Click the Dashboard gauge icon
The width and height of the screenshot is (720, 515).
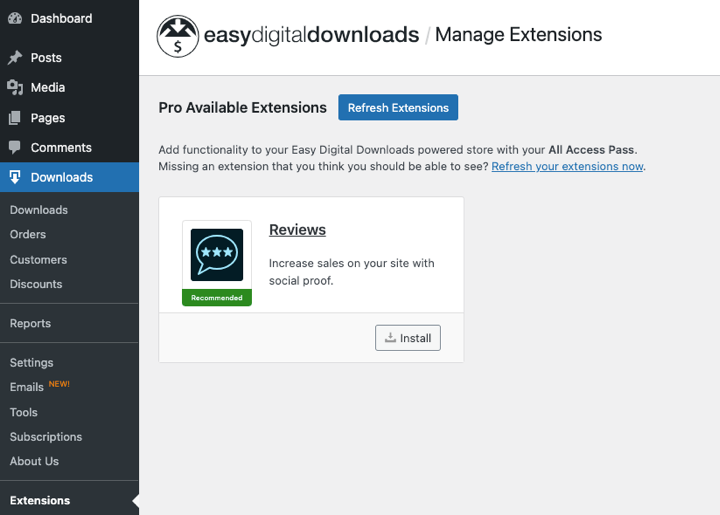[x=15, y=19]
